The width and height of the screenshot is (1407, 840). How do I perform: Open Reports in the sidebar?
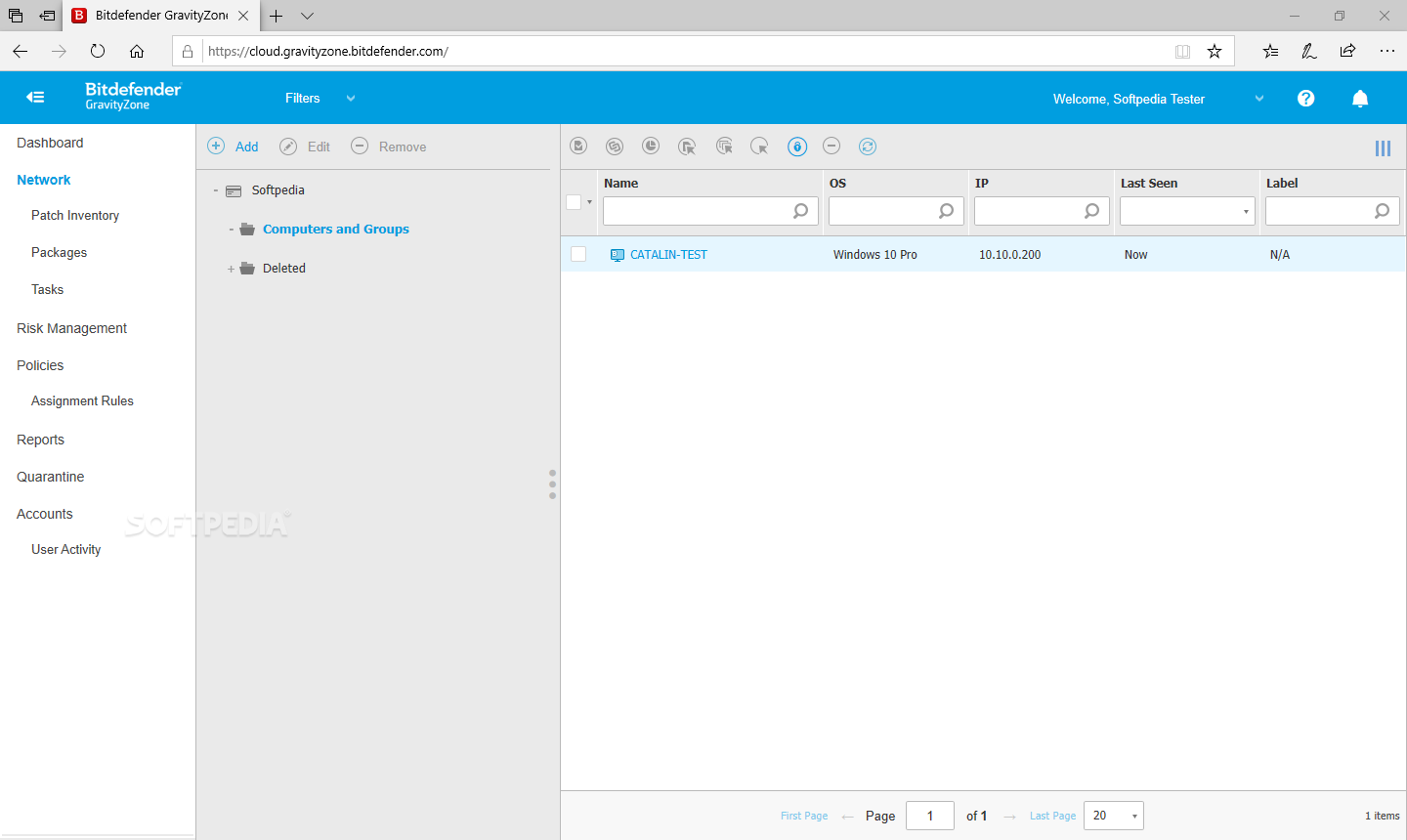[40, 440]
